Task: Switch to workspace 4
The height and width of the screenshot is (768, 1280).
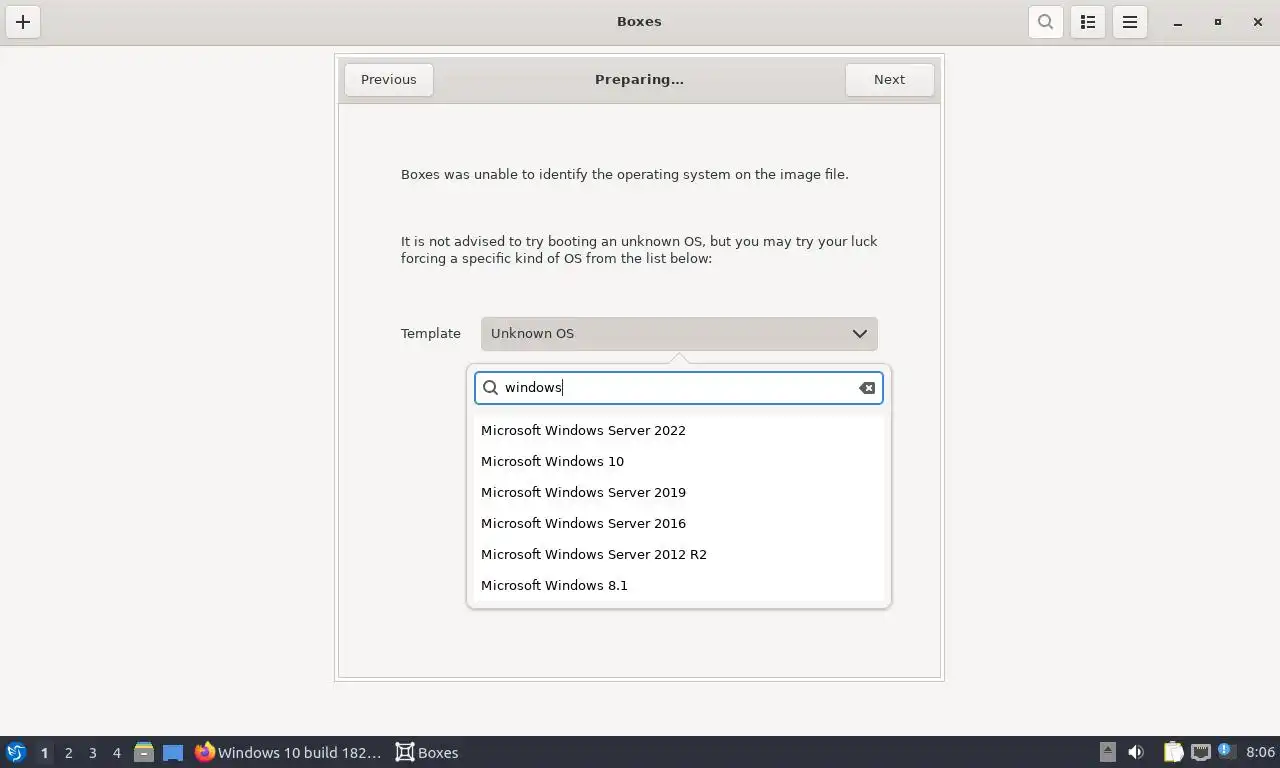Action: click(x=116, y=753)
